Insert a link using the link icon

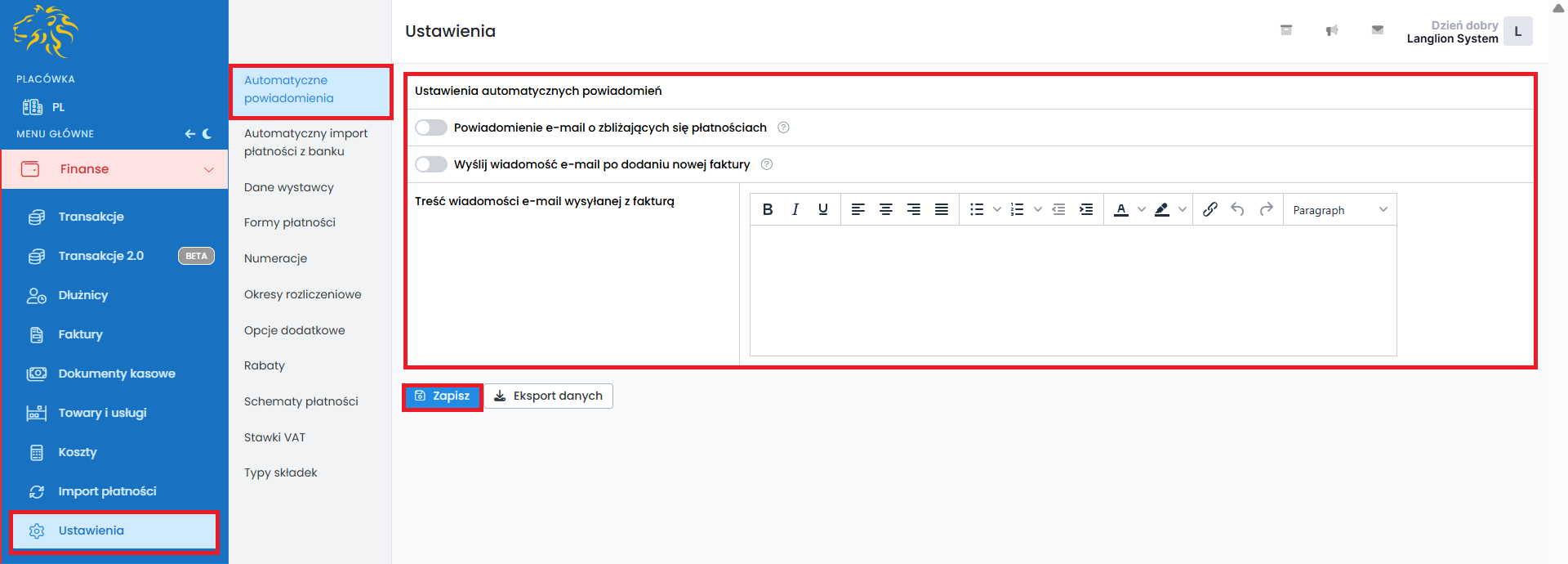[x=1210, y=210]
